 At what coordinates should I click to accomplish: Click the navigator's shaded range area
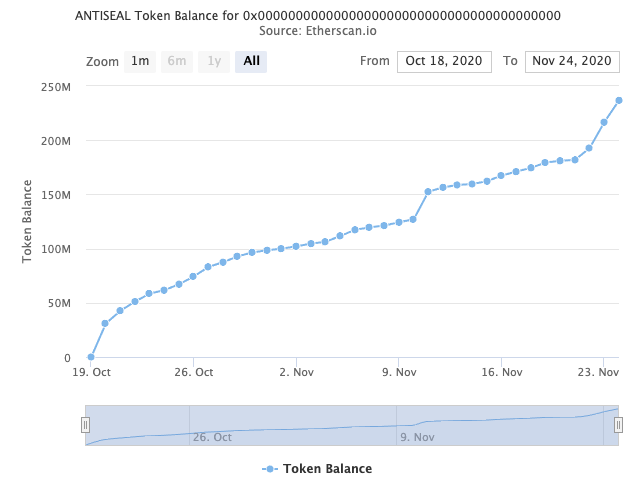click(352, 425)
